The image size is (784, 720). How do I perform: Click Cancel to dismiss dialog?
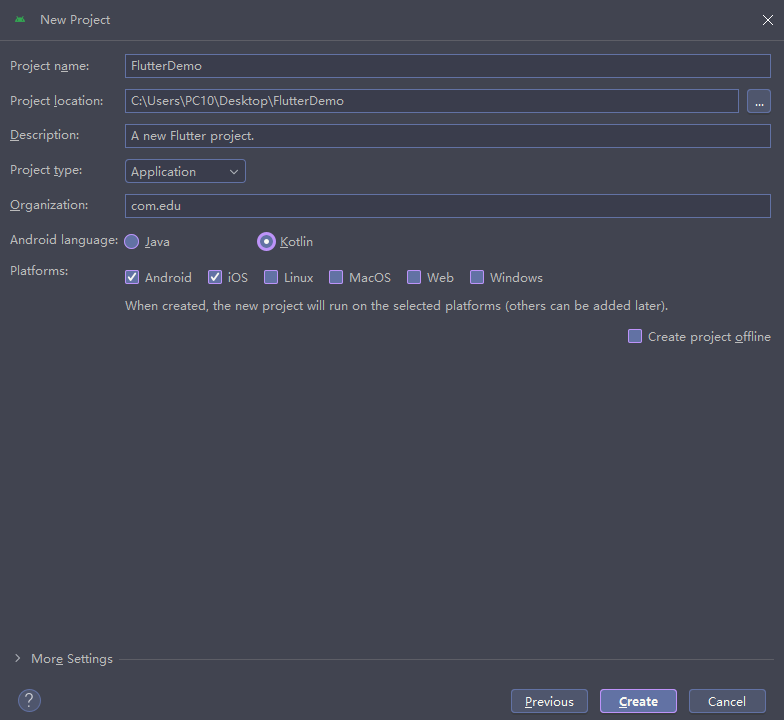[x=727, y=701]
